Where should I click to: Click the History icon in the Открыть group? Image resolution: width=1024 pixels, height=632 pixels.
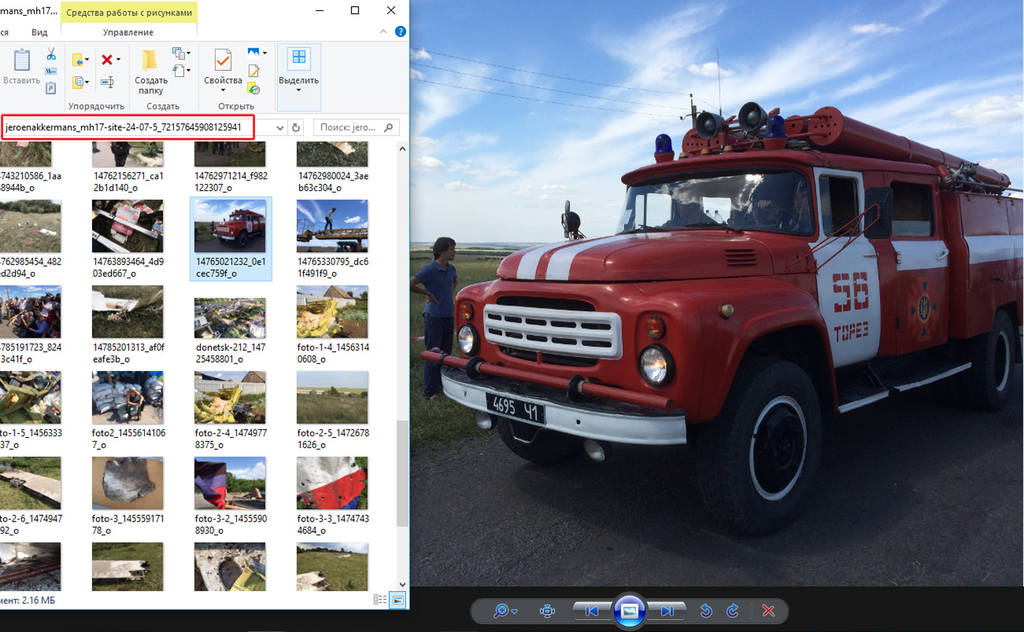pyautogui.click(x=253, y=88)
